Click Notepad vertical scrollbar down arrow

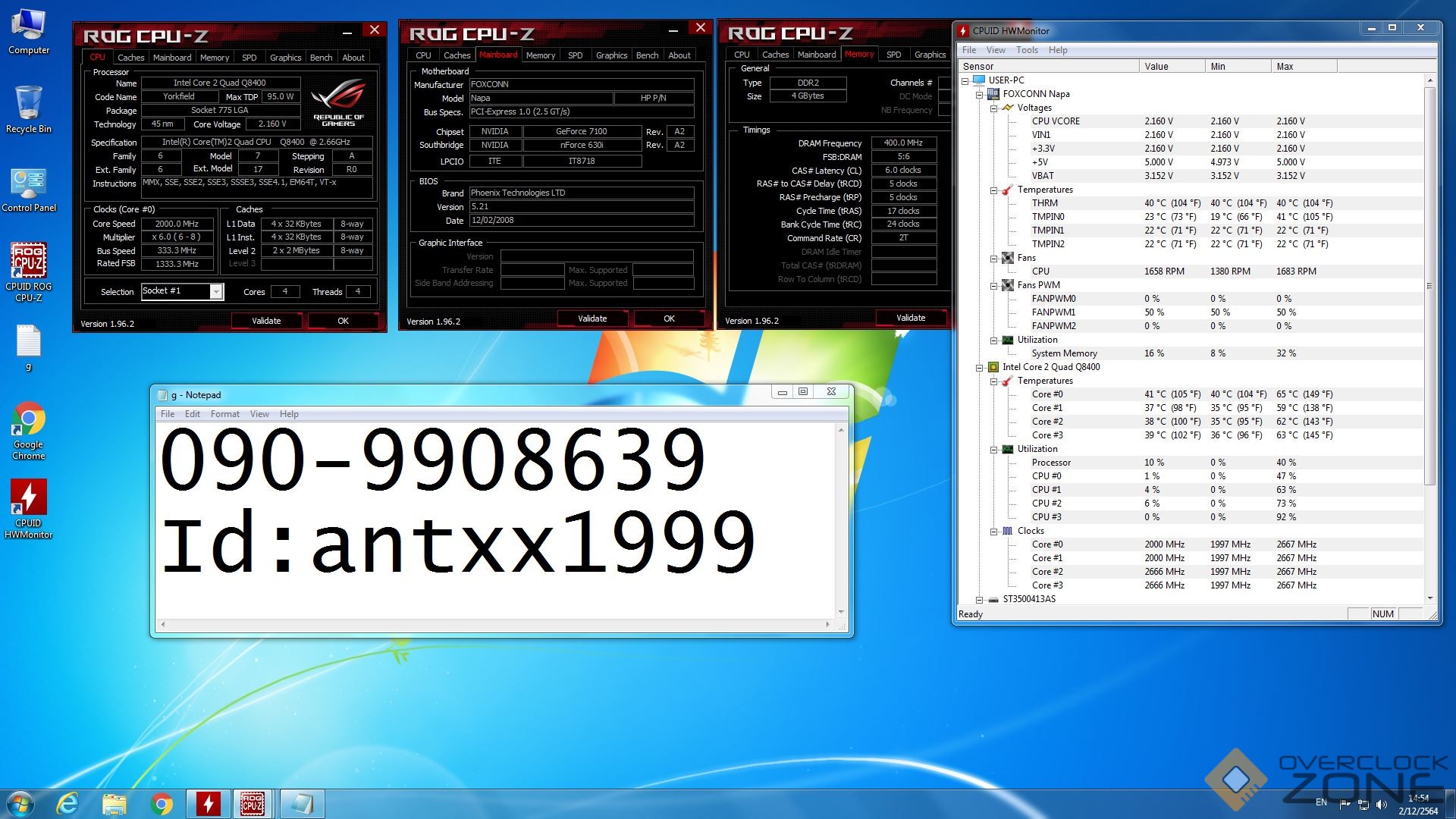840,612
